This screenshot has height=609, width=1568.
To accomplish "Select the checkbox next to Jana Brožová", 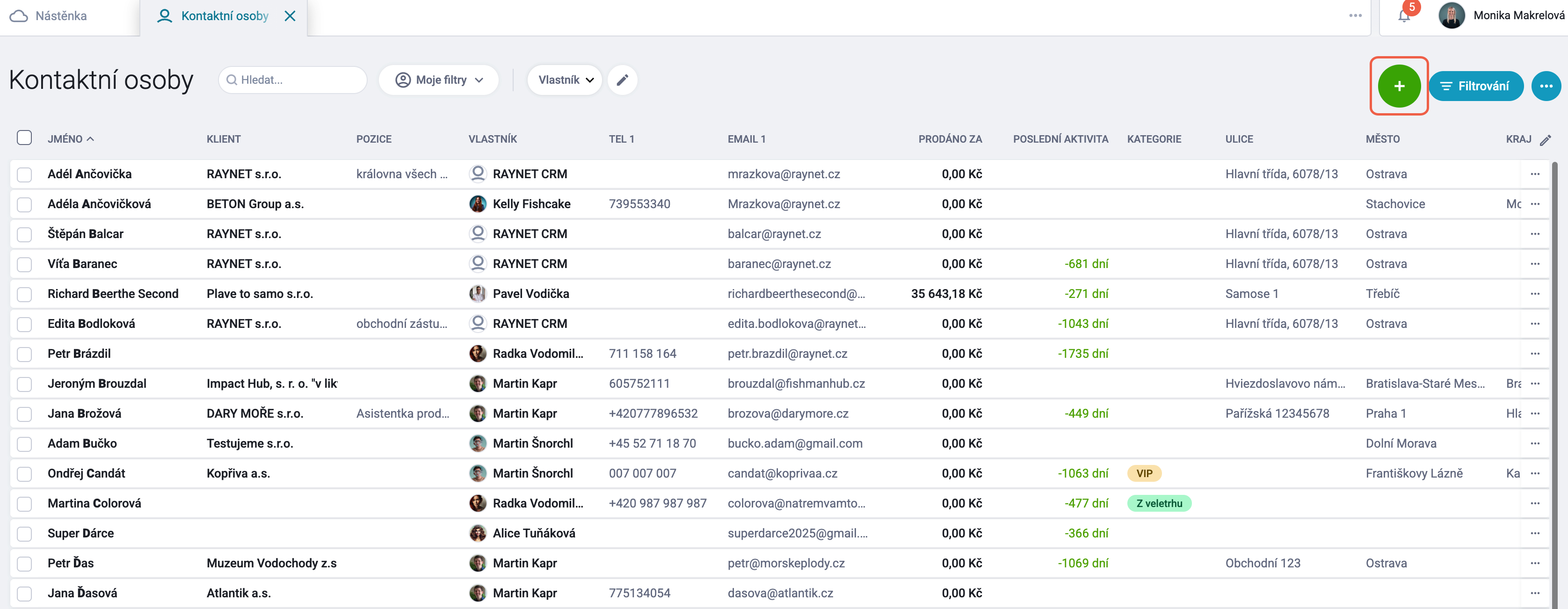I will coord(24,413).
